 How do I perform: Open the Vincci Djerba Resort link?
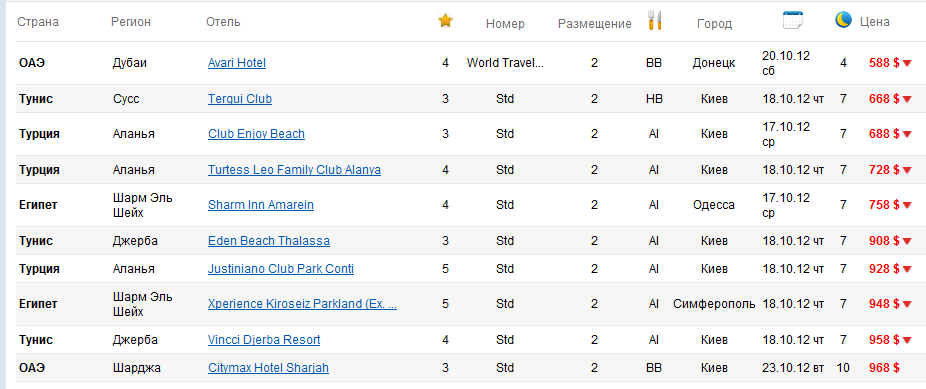[x=264, y=340]
